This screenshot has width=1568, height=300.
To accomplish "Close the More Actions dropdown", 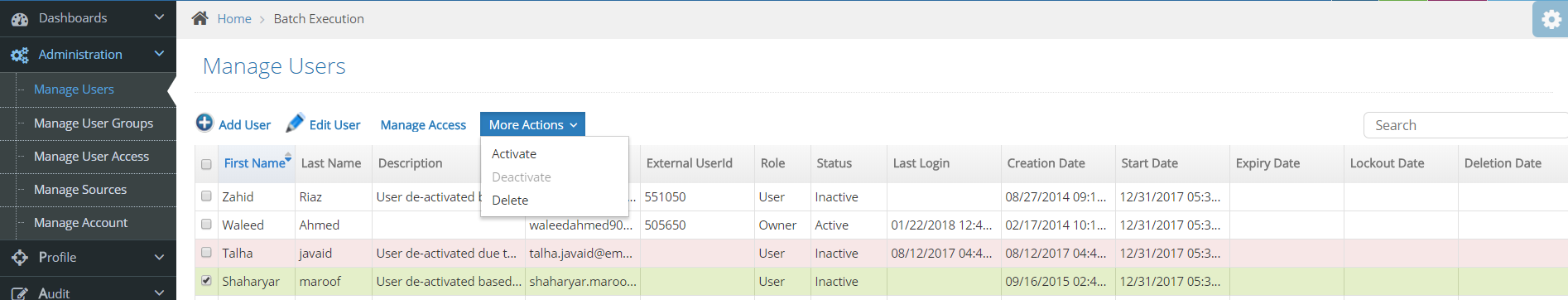I will (532, 124).
